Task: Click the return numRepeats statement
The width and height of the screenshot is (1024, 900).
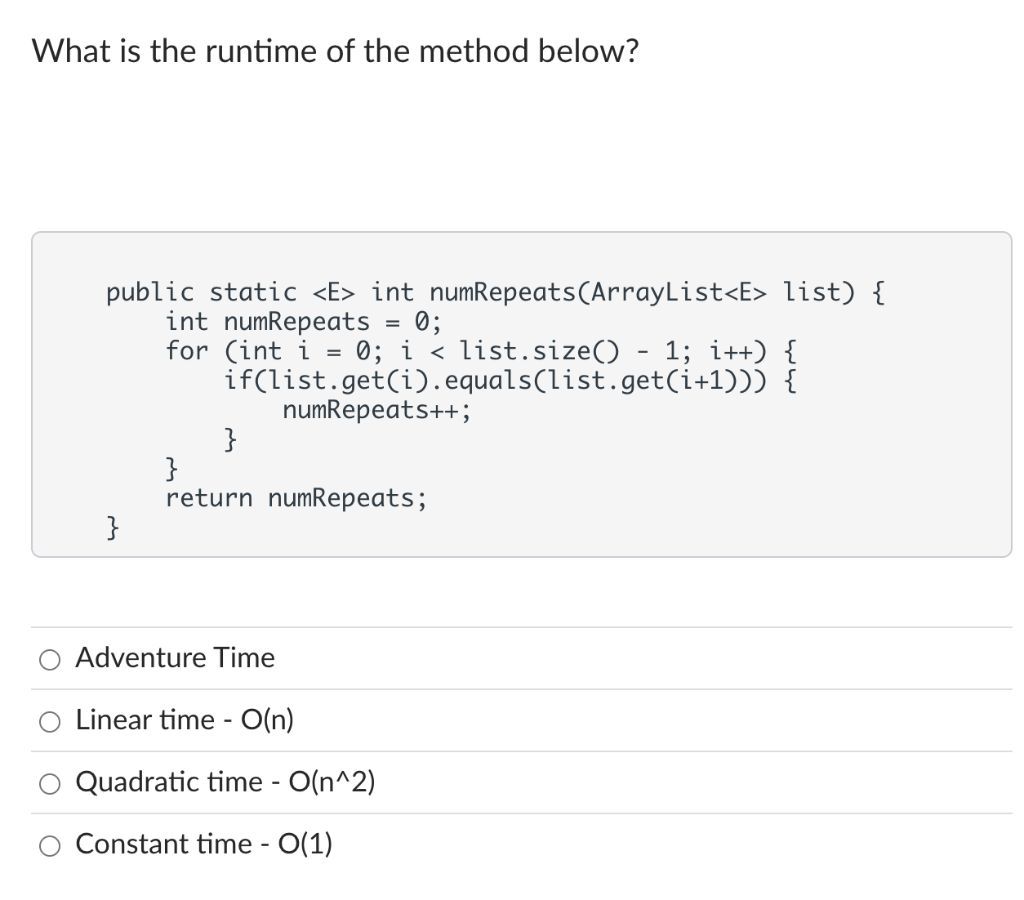Action: point(297,497)
